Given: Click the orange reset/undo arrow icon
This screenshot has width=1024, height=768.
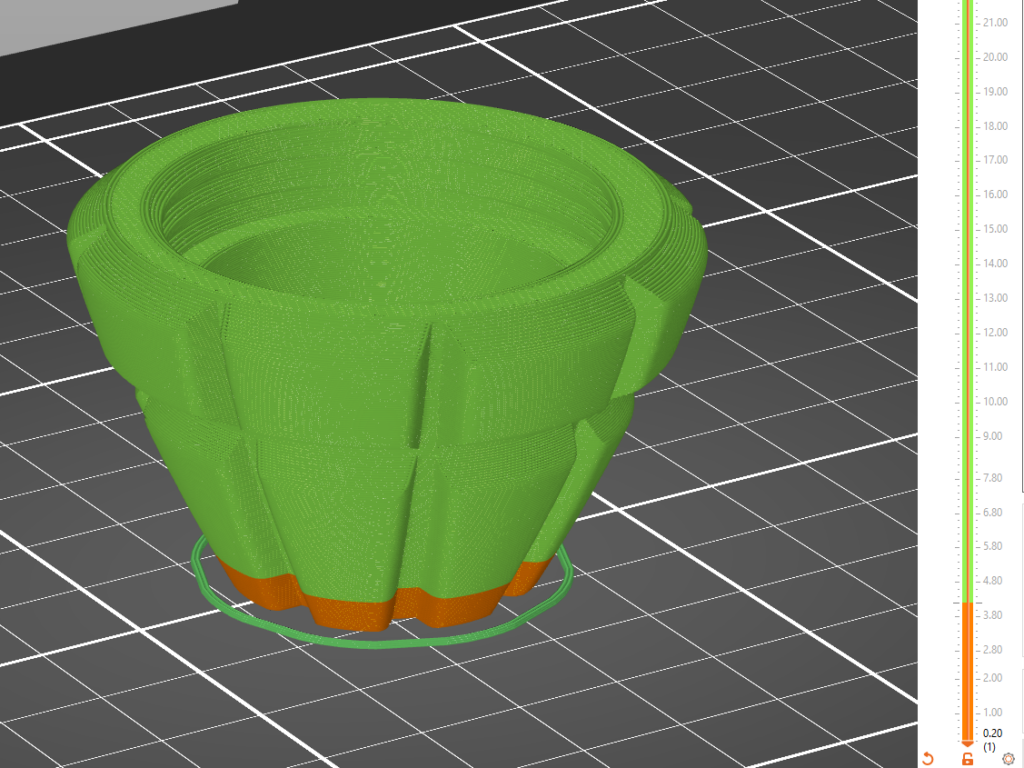Looking at the screenshot, I should pyautogui.click(x=927, y=759).
